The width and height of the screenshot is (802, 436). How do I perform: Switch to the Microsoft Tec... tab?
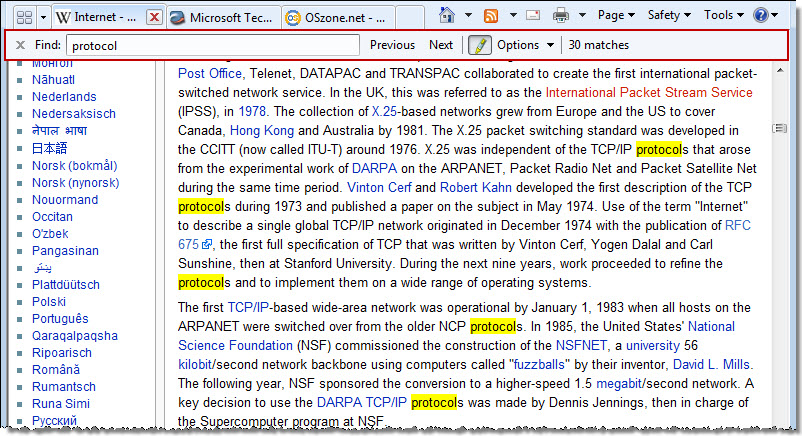pyautogui.click(x=224, y=17)
